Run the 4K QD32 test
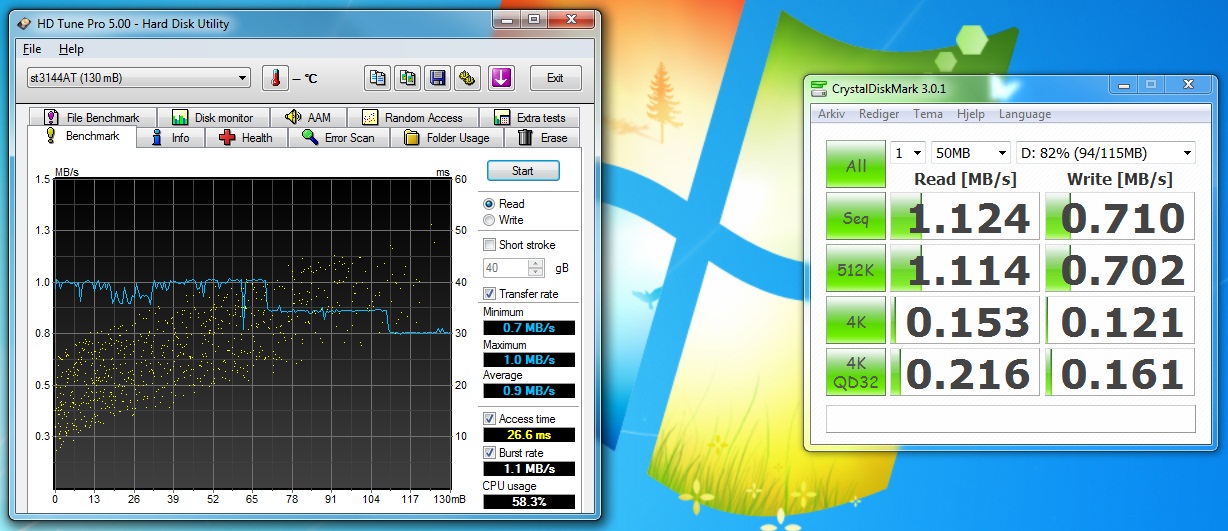The image size is (1228, 531). (x=856, y=373)
